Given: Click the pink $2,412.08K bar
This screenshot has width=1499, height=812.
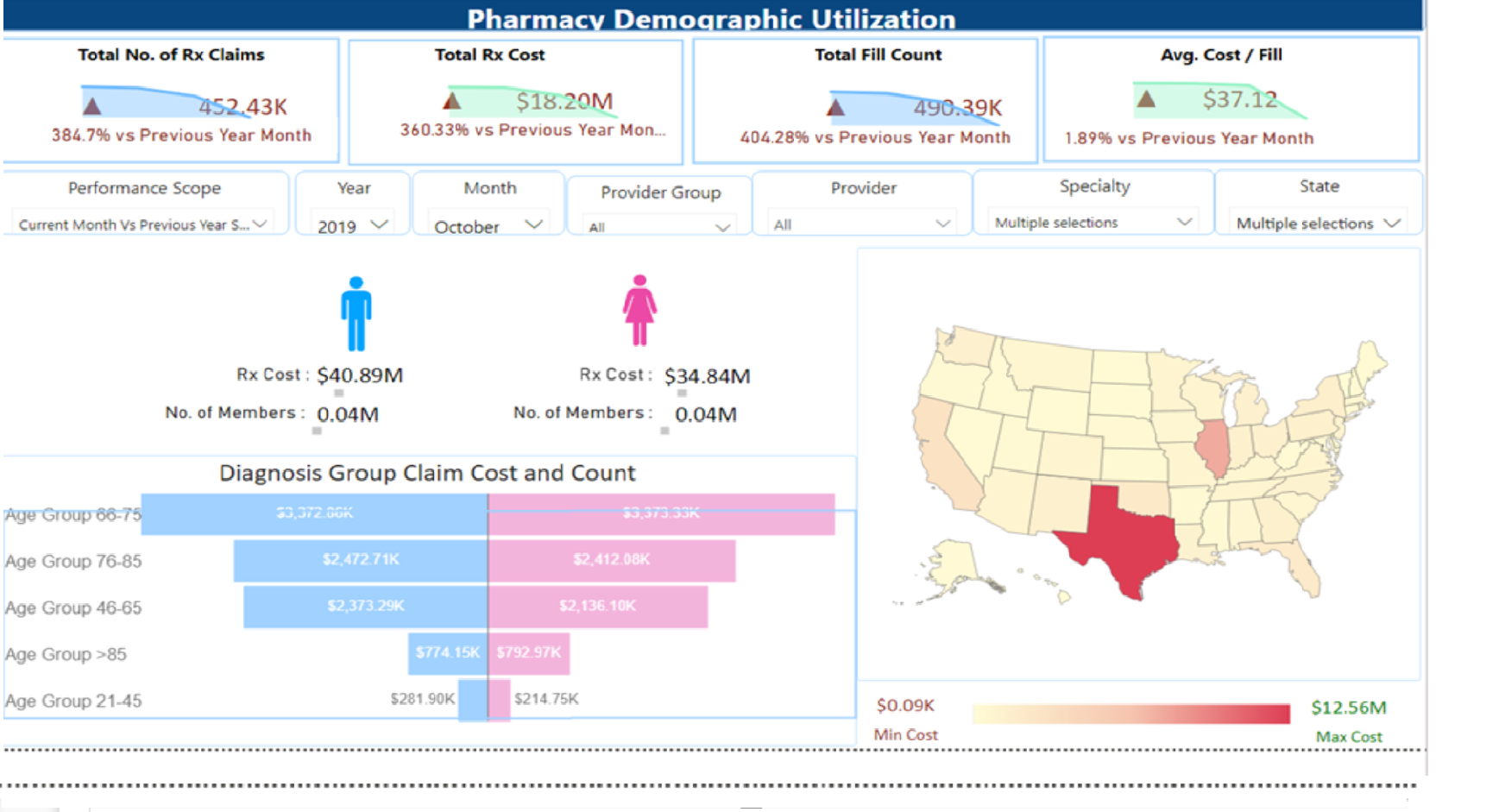Looking at the screenshot, I should [x=612, y=560].
